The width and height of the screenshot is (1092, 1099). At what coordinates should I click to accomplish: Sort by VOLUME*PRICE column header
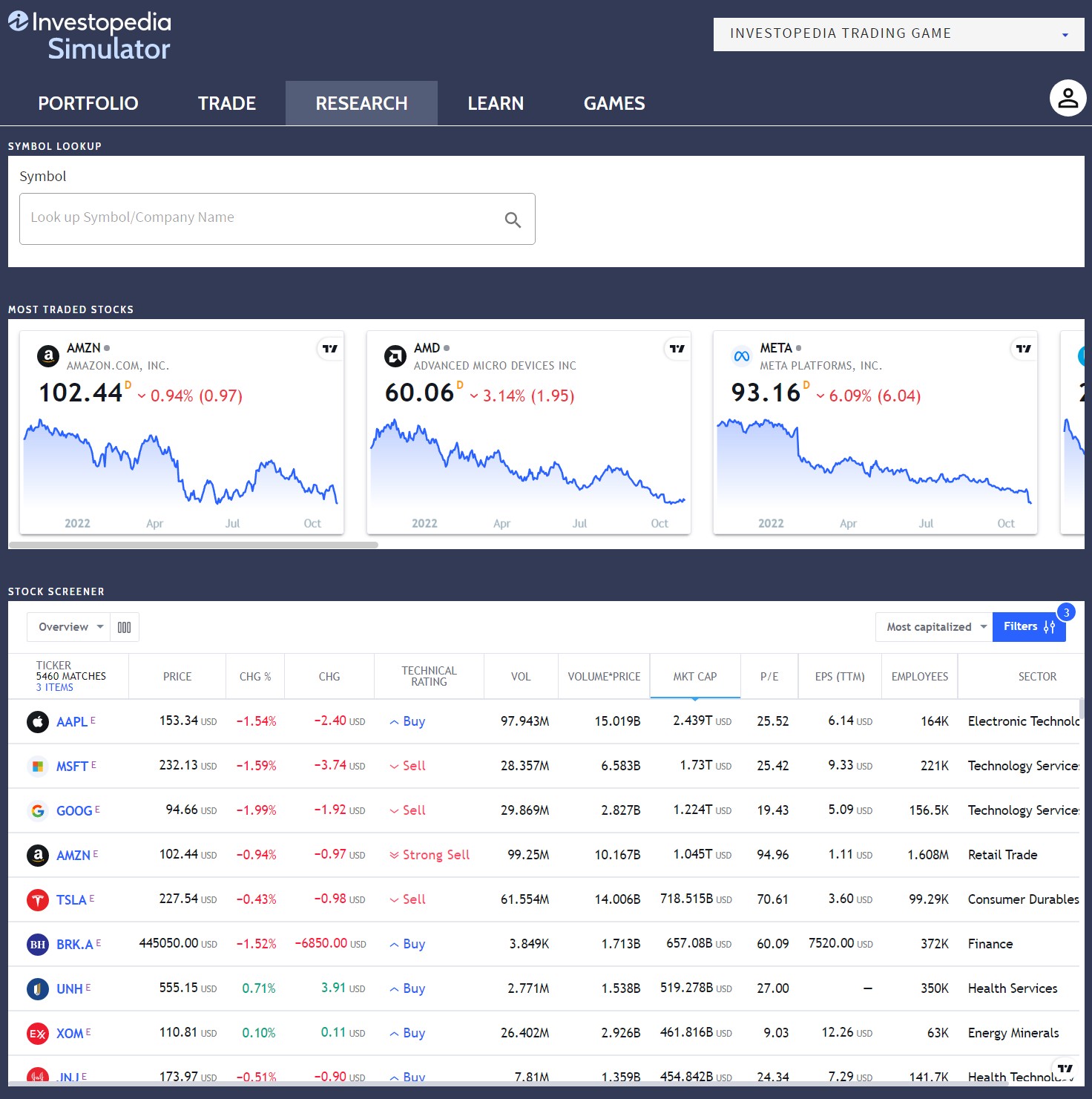tap(604, 676)
